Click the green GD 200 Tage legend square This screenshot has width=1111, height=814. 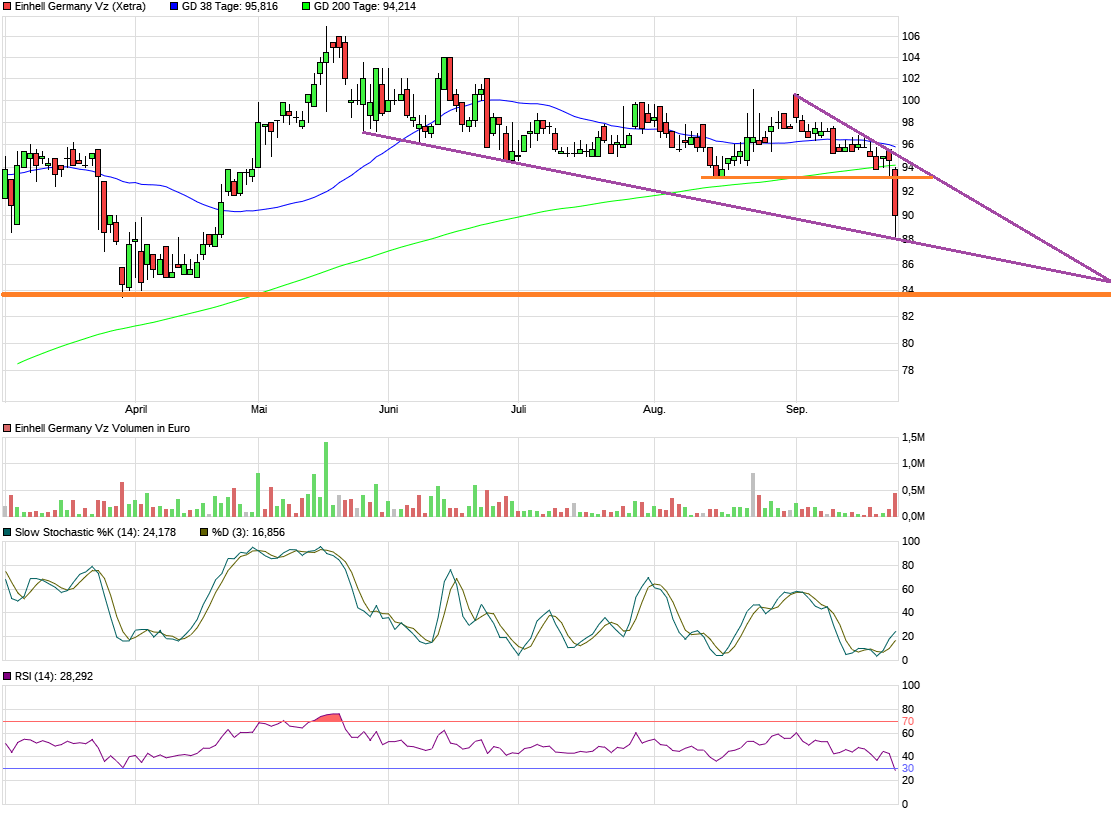[306, 6]
